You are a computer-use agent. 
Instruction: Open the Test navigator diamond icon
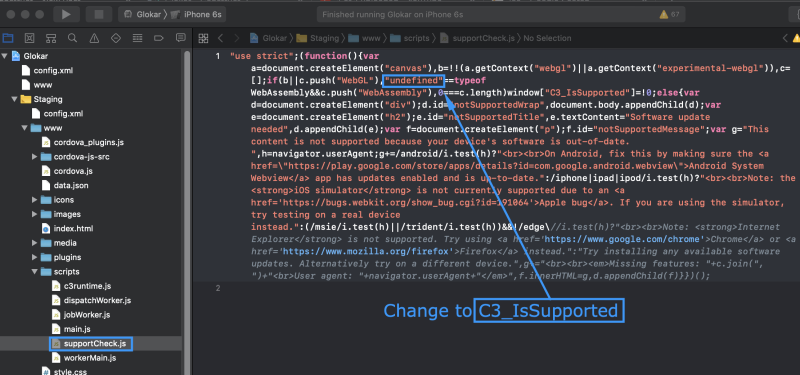pyautogui.click(x=116, y=38)
